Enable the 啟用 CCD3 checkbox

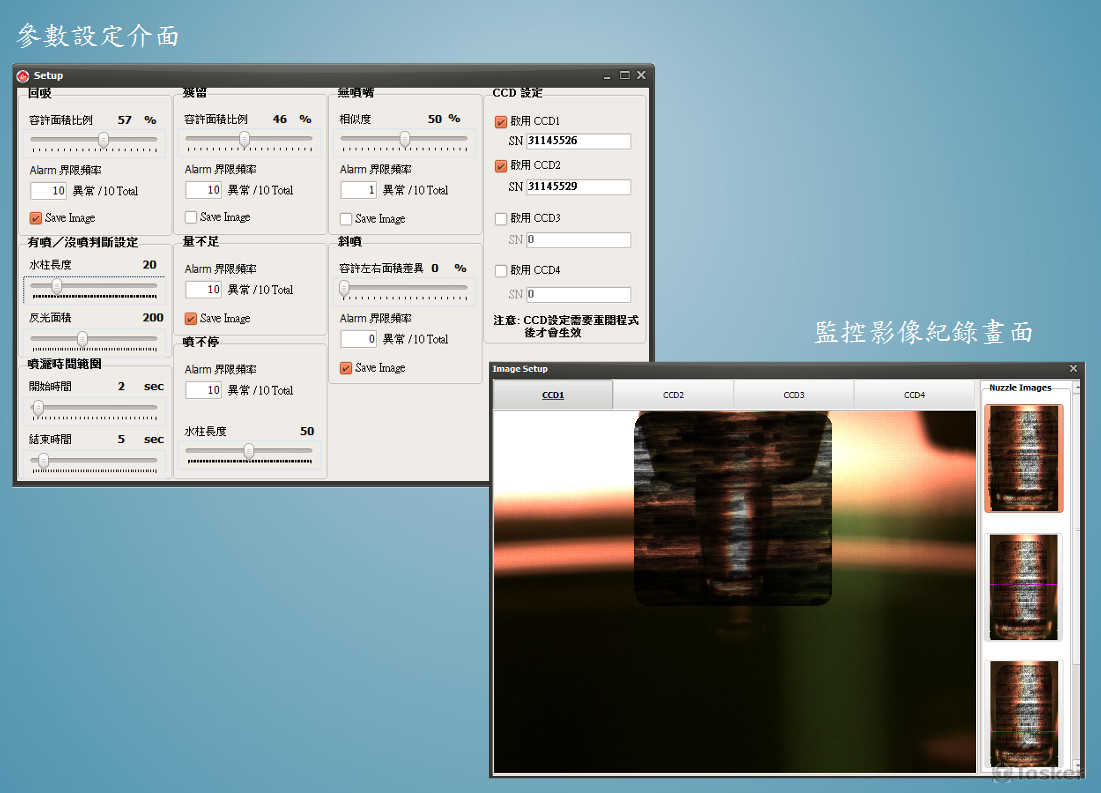pos(502,219)
